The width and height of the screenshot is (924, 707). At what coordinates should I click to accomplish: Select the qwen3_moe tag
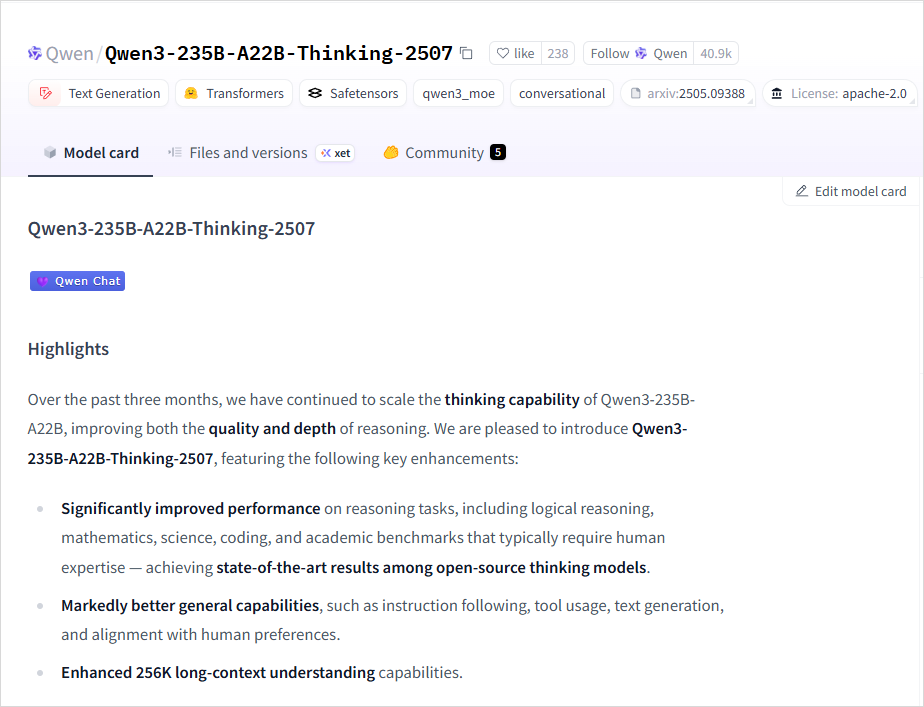458,93
